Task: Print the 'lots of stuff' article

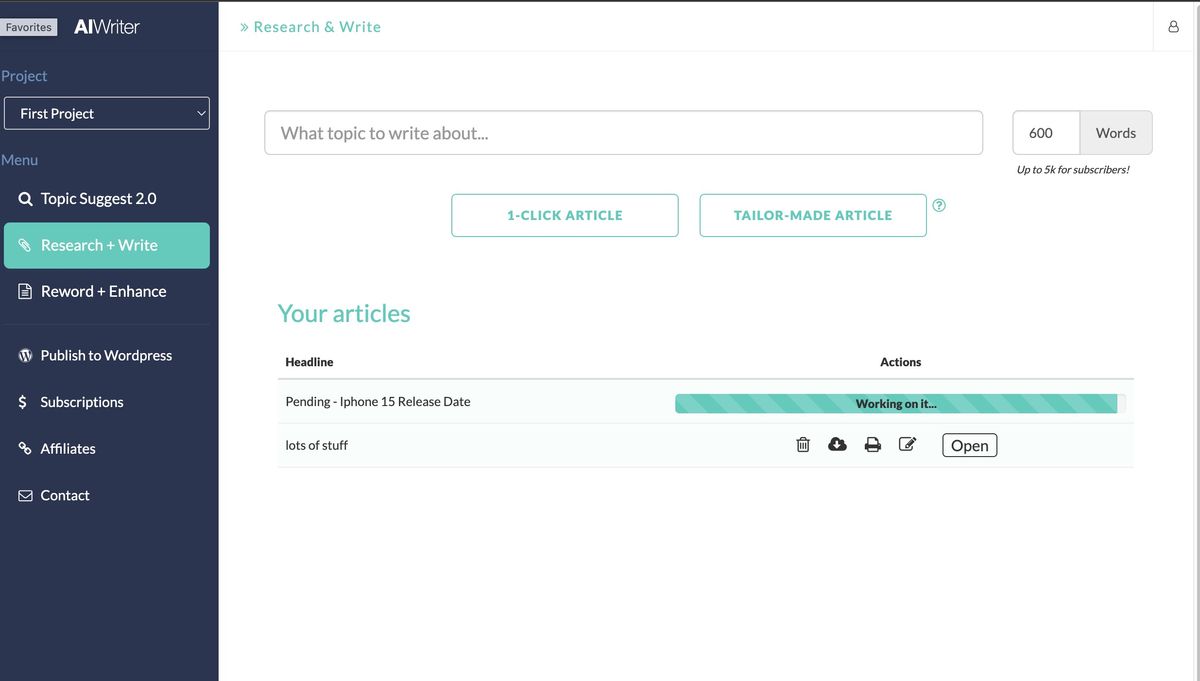Action: point(873,444)
